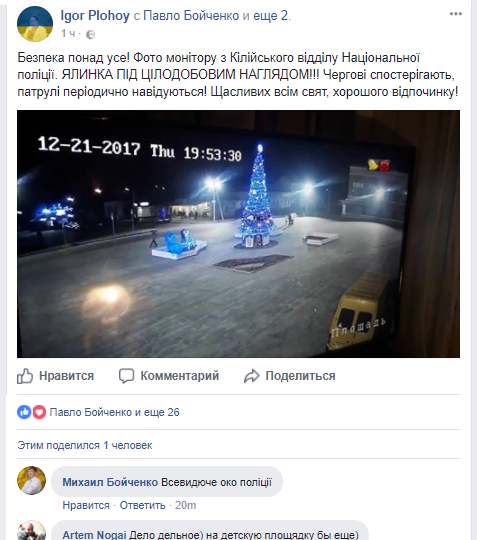The height and width of the screenshot is (540, 477).
Task: Click the public globe privacy icon
Action: (90, 34)
